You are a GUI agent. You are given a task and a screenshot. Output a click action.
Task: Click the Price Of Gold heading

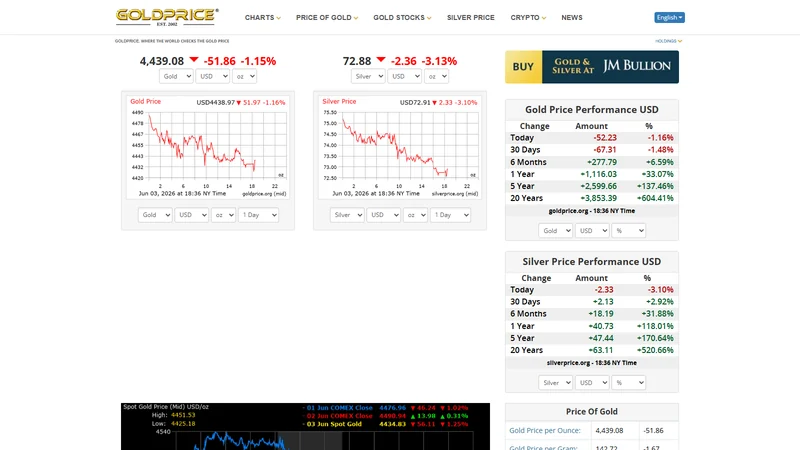pyautogui.click(x=592, y=411)
